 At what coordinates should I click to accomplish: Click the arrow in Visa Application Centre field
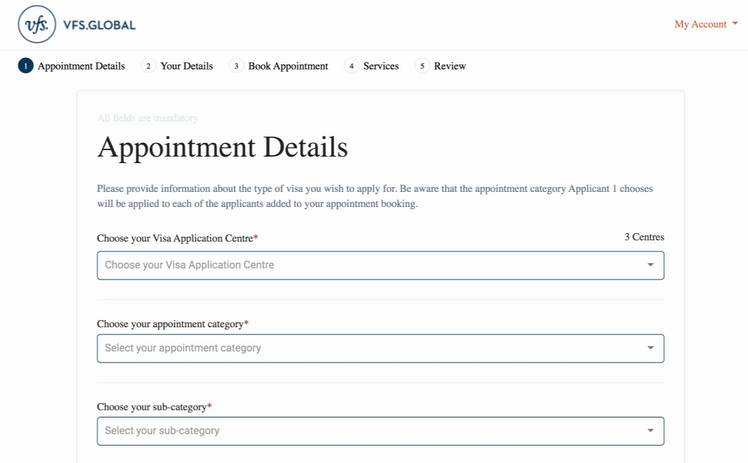pyautogui.click(x=650, y=265)
